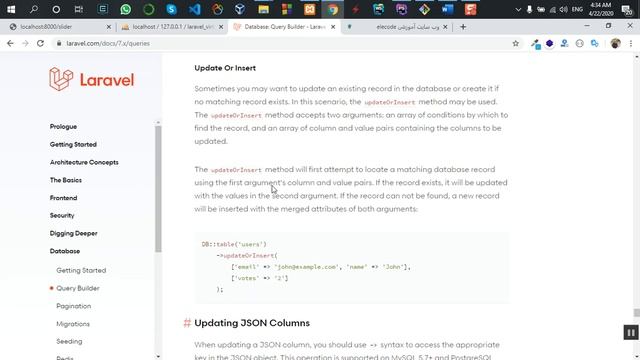Open the Windows Start menu
The width and height of the screenshot is (640, 360).
coord(11,9)
